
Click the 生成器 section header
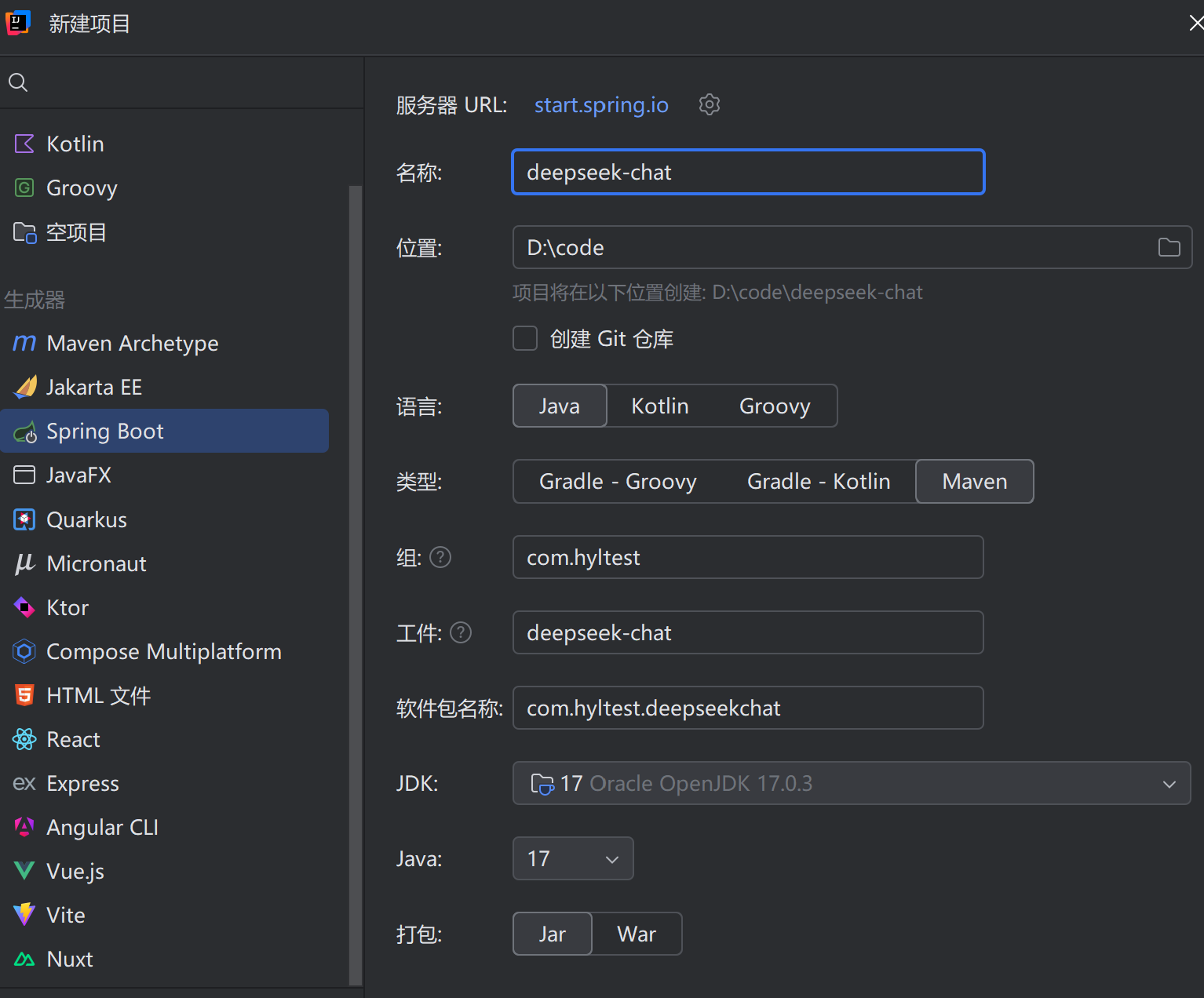click(x=35, y=300)
